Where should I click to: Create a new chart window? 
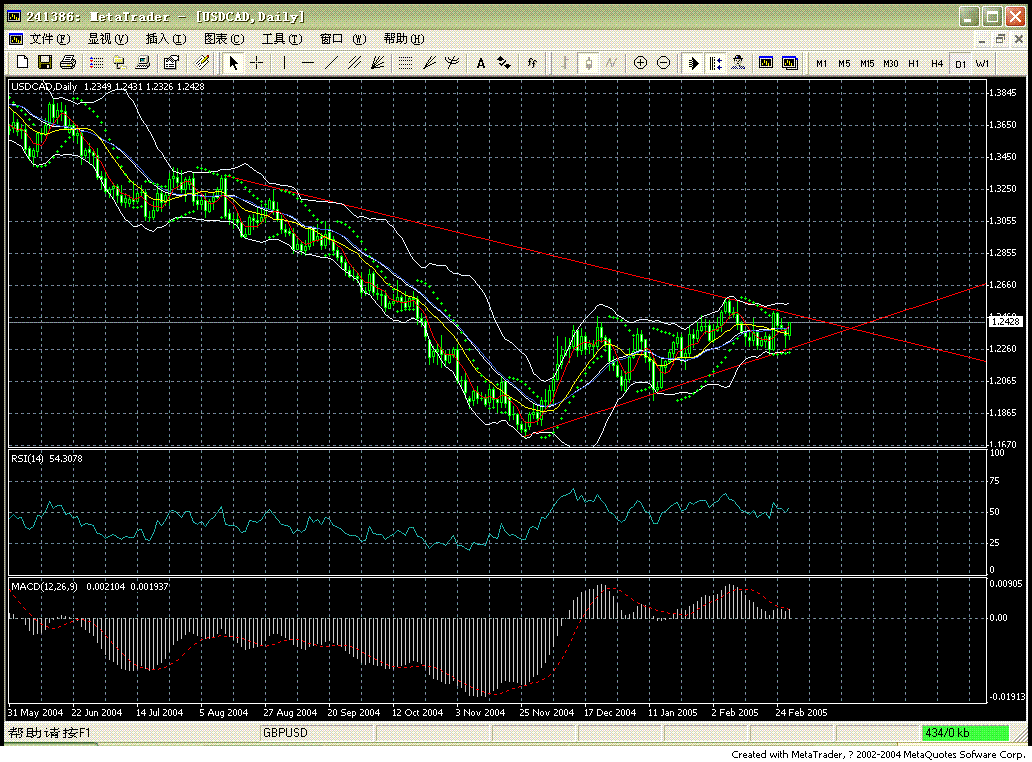pos(22,62)
